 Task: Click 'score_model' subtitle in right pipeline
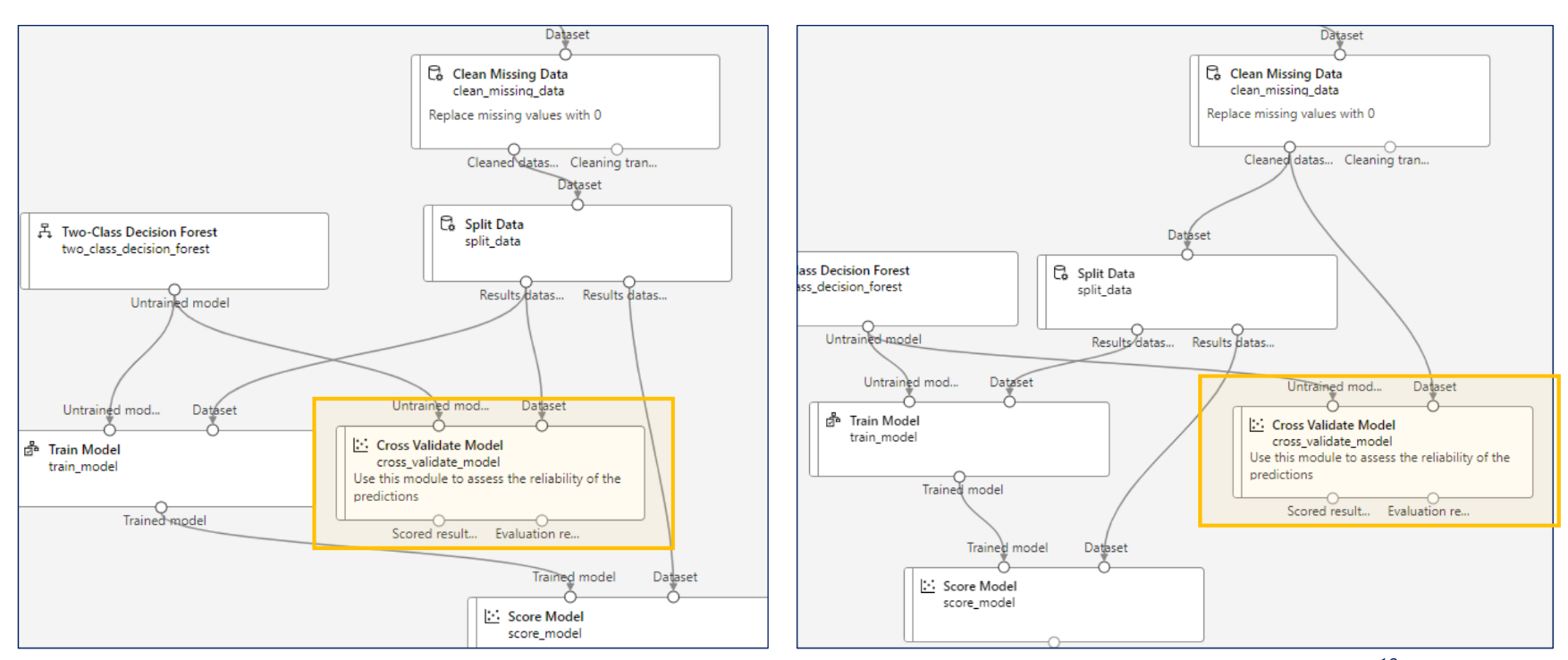[979, 603]
